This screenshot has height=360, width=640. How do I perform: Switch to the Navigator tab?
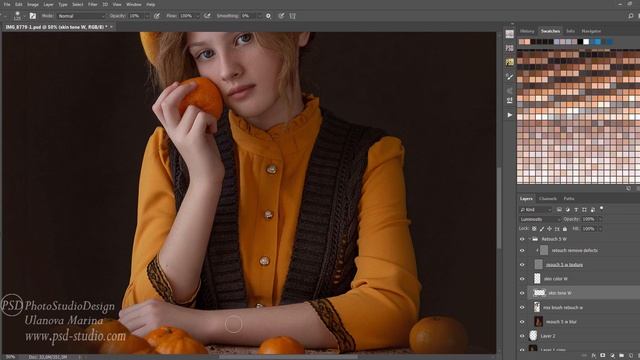click(x=591, y=31)
